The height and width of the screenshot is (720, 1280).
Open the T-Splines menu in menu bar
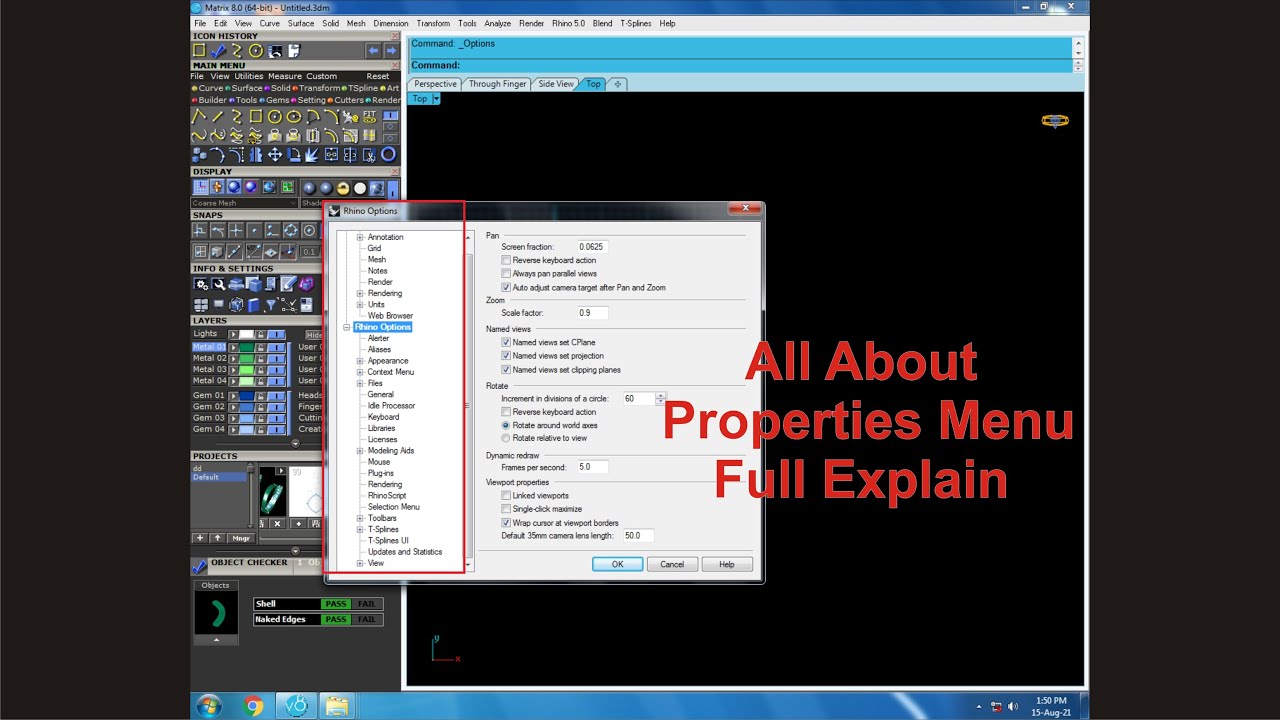(634, 23)
